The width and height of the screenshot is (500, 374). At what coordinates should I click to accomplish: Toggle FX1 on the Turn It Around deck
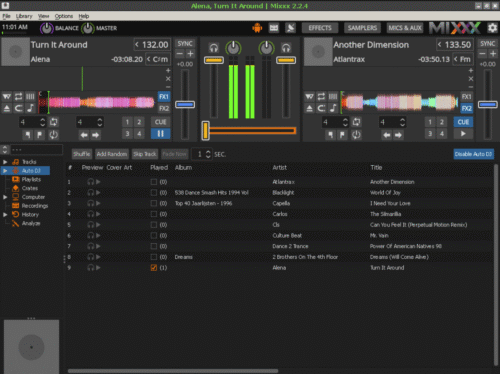(164, 97)
